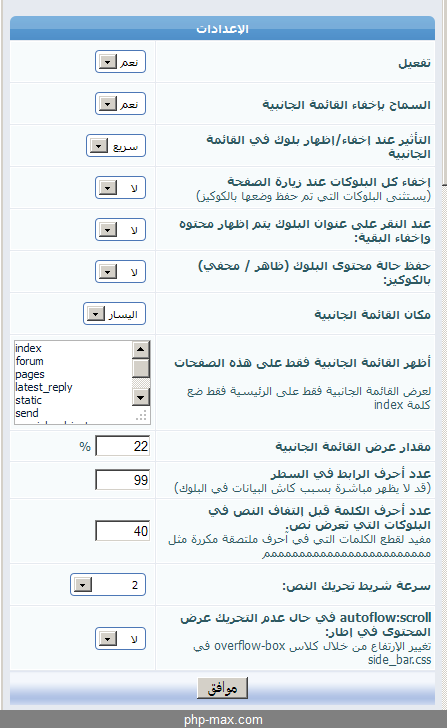The image size is (447, 728).
Task: Click the الإعدادات panel header
Action: 222,28
